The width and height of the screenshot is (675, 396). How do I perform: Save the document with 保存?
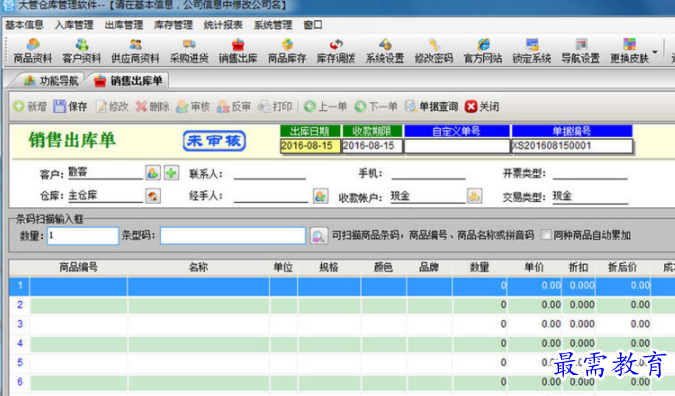[x=70, y=106]
